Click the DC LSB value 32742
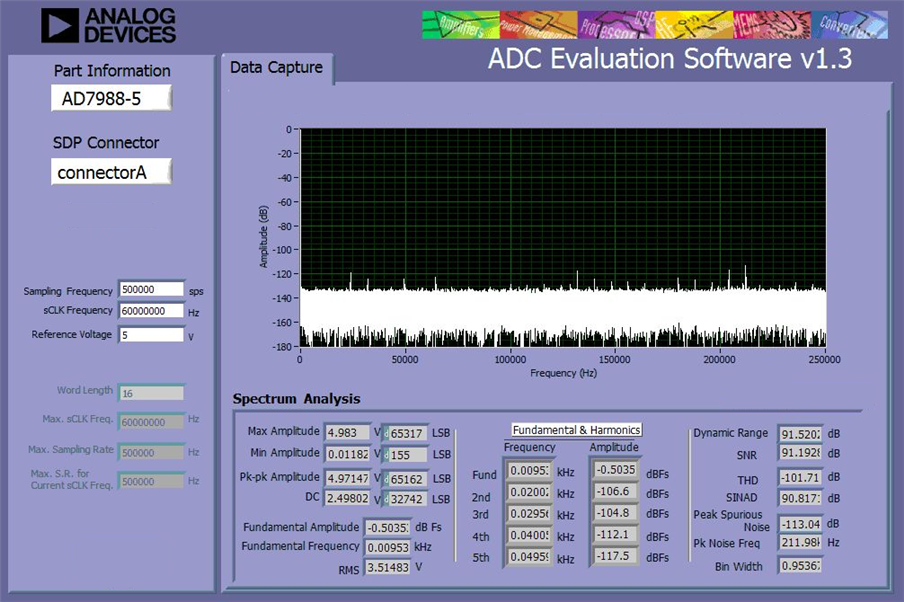904x602 pixels. pos(406,499)
